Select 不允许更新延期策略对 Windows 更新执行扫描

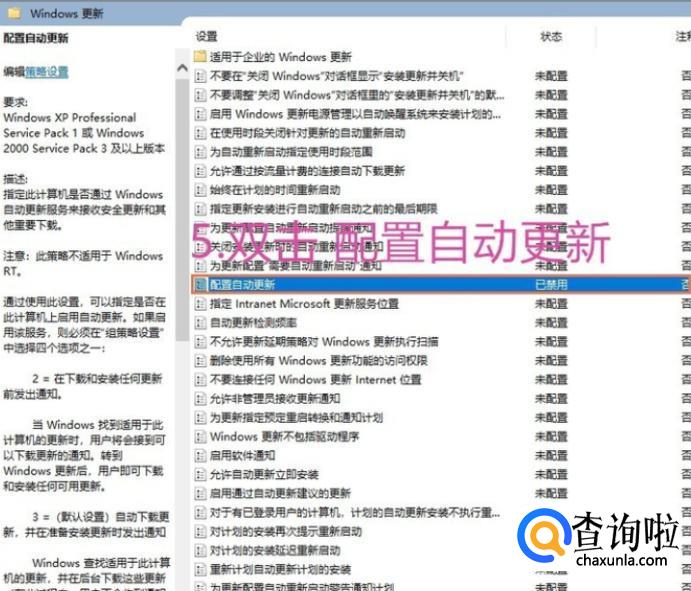[x=324, y=342]
